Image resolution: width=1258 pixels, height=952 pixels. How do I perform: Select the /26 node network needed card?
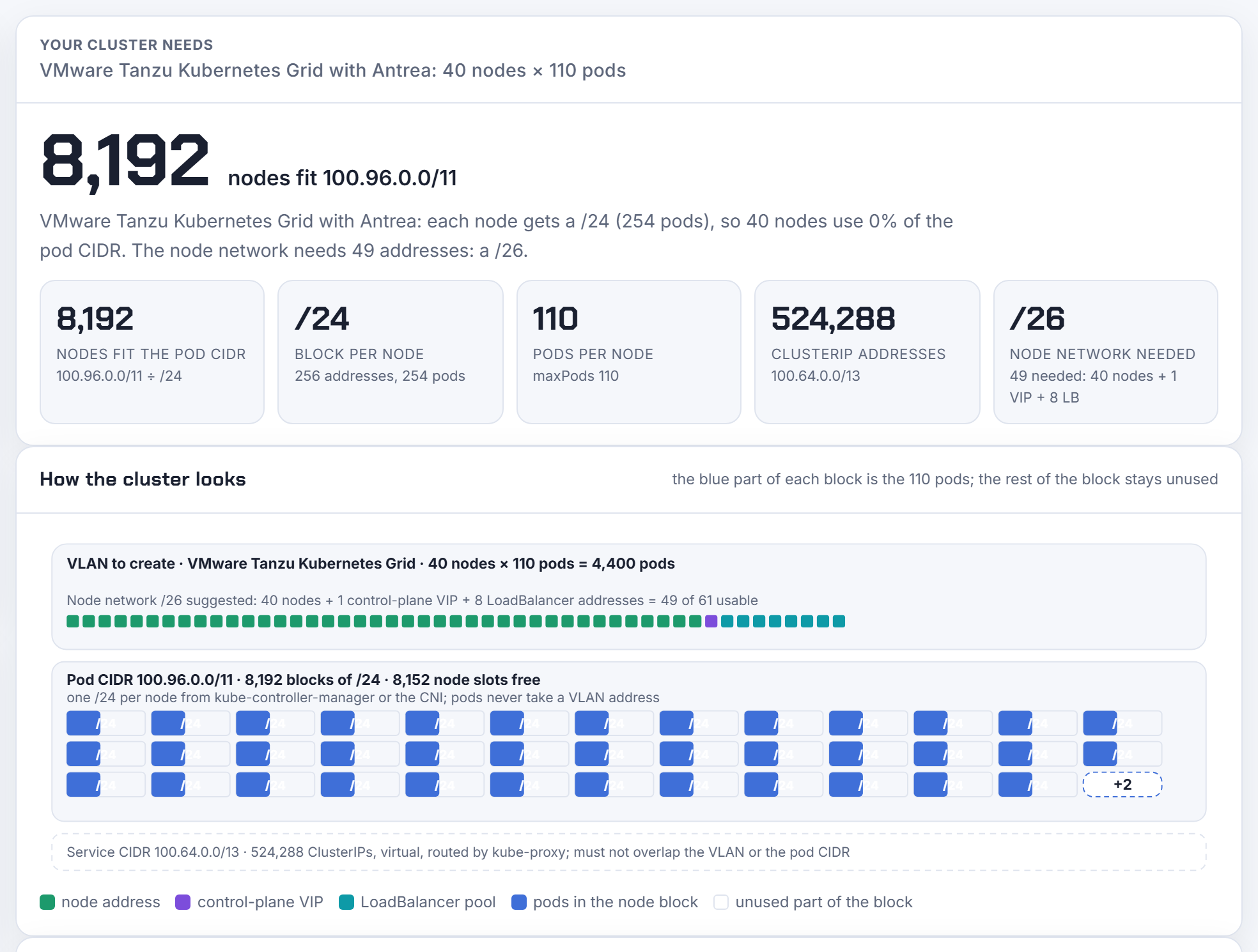pos(1106,352)
